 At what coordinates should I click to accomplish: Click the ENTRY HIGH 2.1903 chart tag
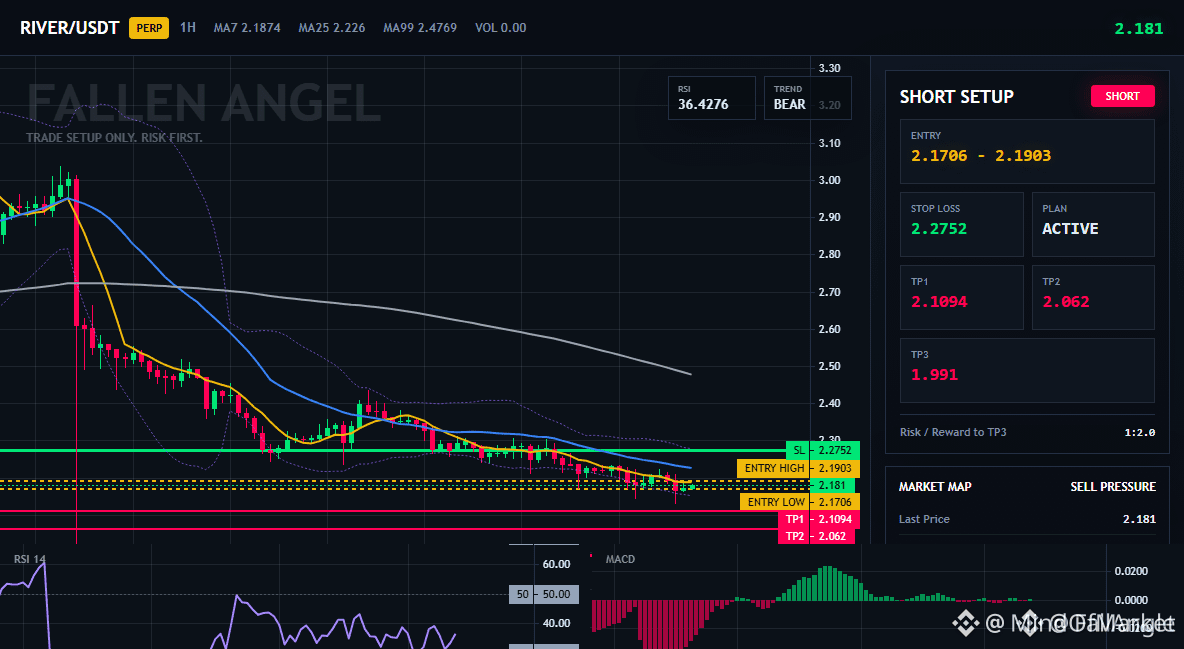(798, 468)
